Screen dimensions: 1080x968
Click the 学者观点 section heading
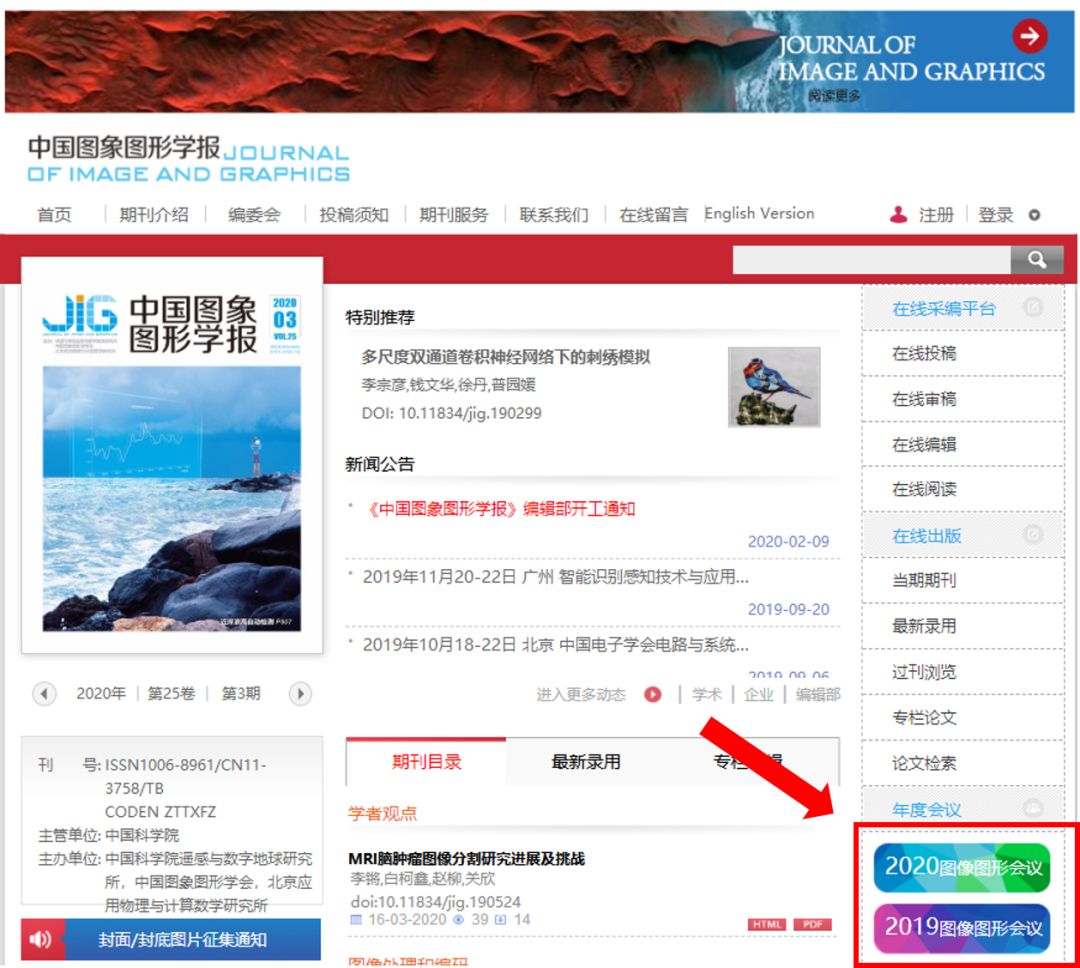point(382,813)
